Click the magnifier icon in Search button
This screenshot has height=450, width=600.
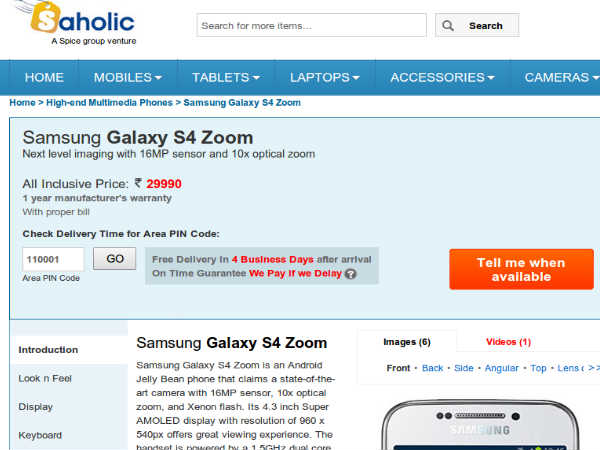coord(449,26)
